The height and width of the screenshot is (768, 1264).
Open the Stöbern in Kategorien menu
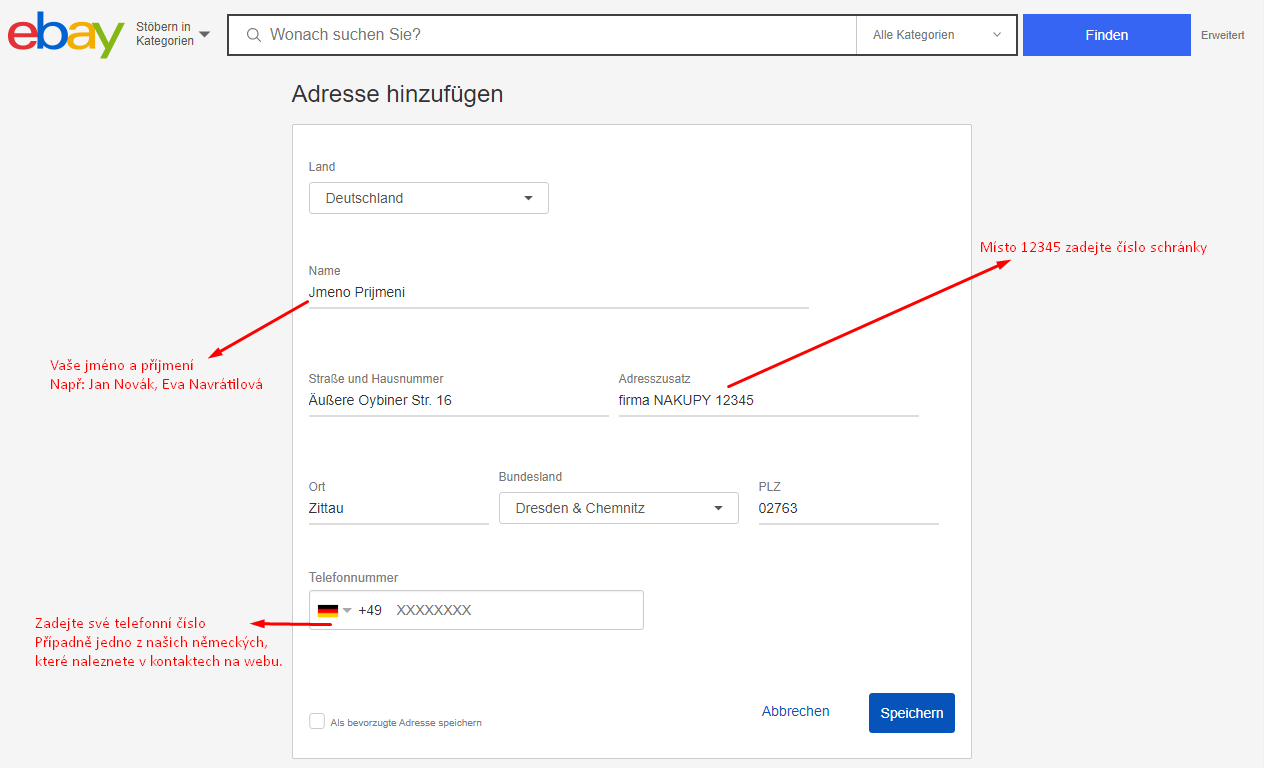coord(173,34)
